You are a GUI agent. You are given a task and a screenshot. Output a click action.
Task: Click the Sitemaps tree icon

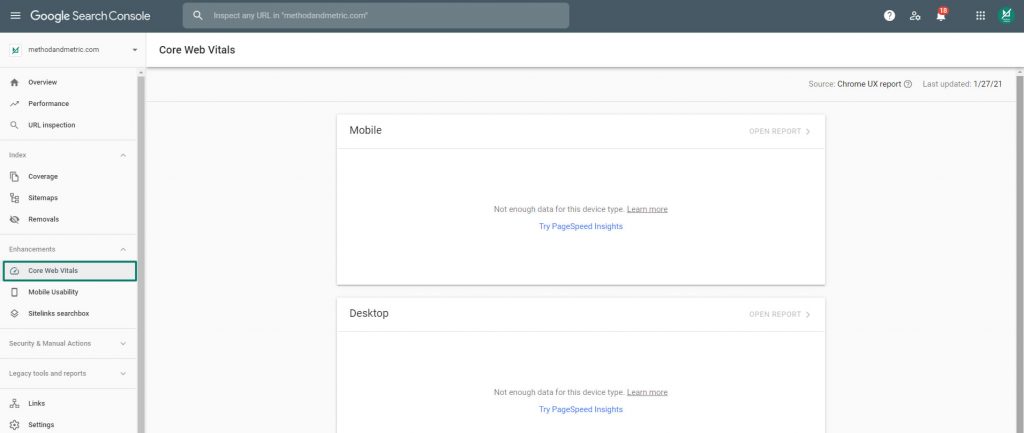[14, 198]
